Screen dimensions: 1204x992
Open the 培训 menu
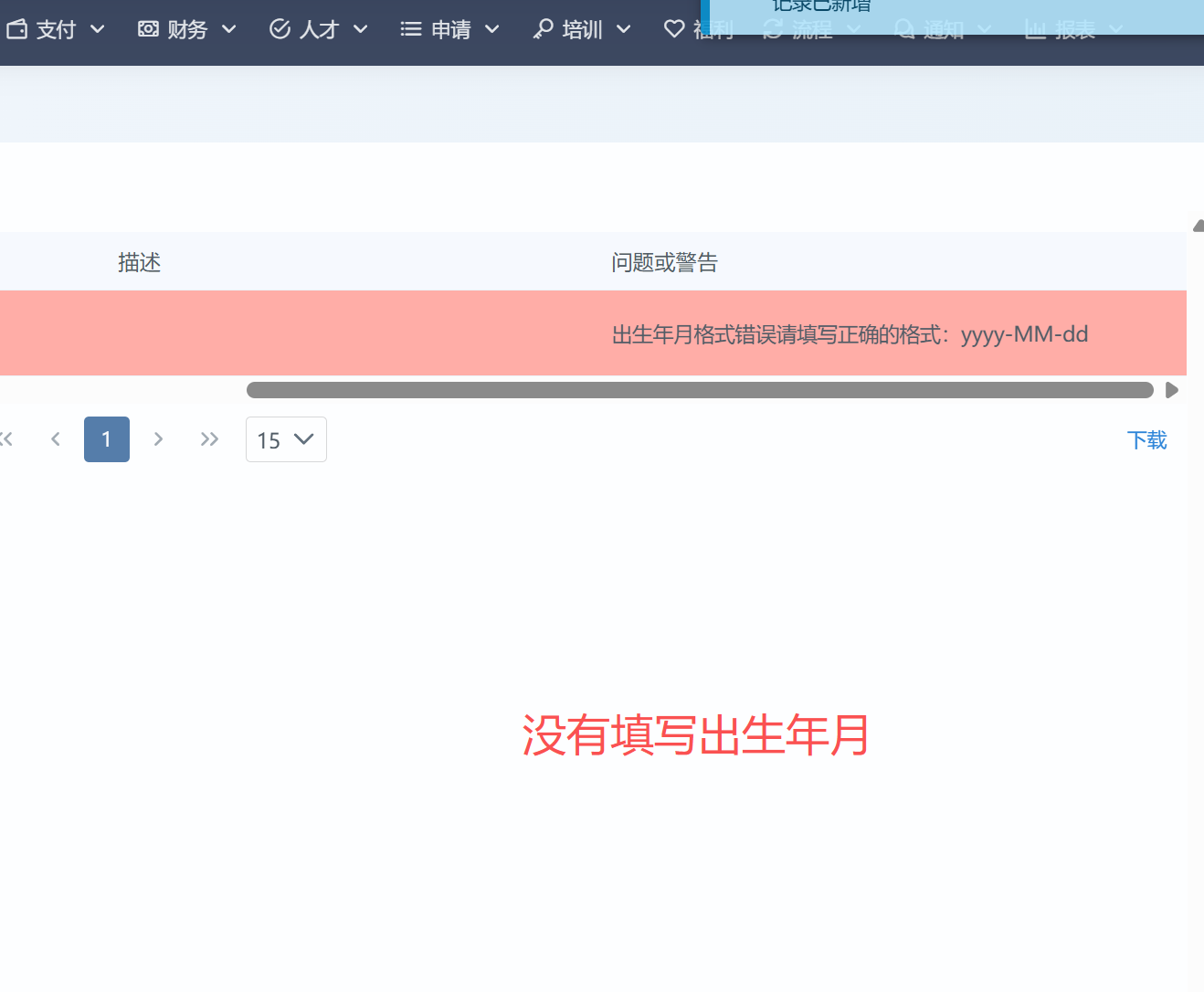(x=582, y=29)
